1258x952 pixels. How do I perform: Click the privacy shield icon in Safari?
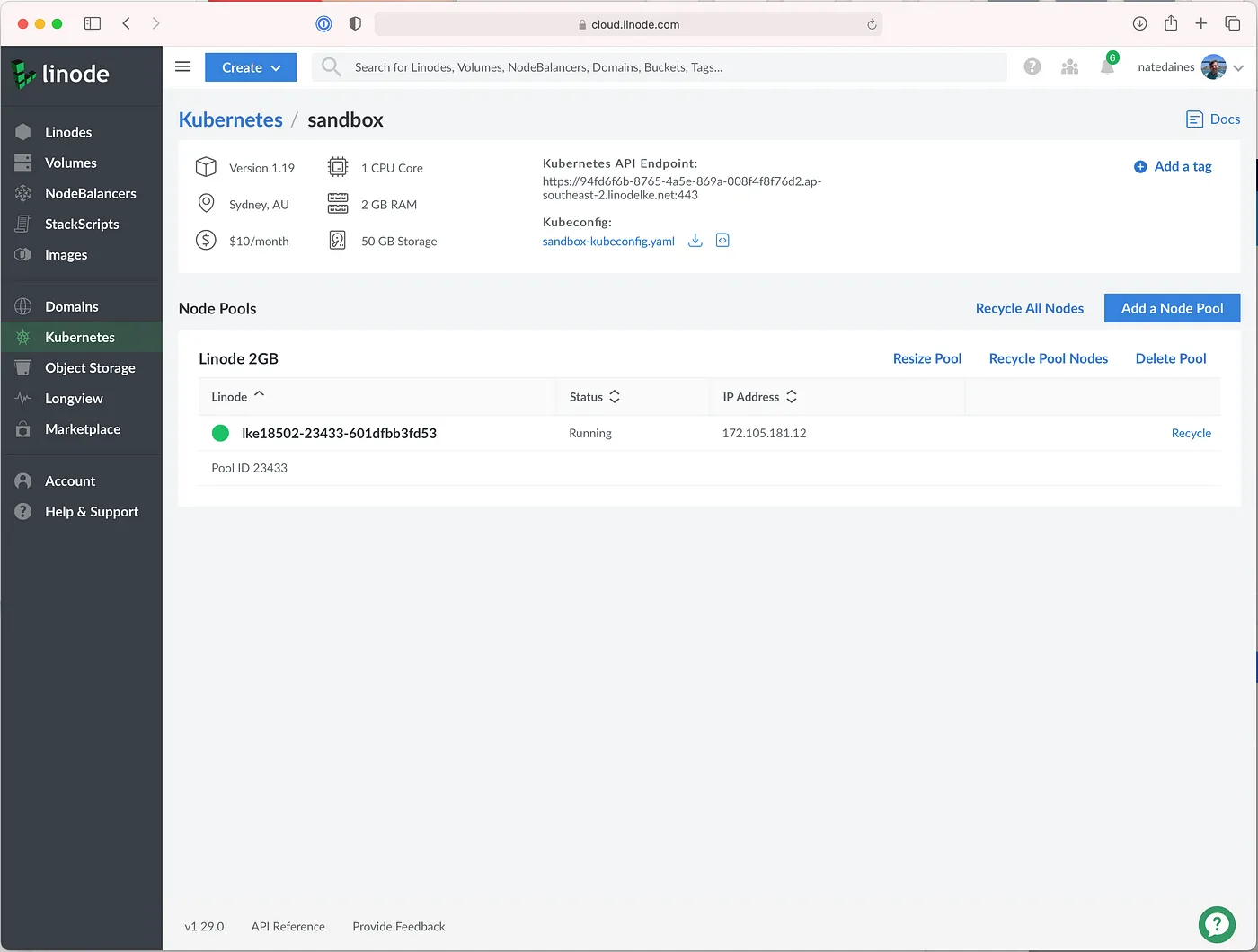click(355, 23)
